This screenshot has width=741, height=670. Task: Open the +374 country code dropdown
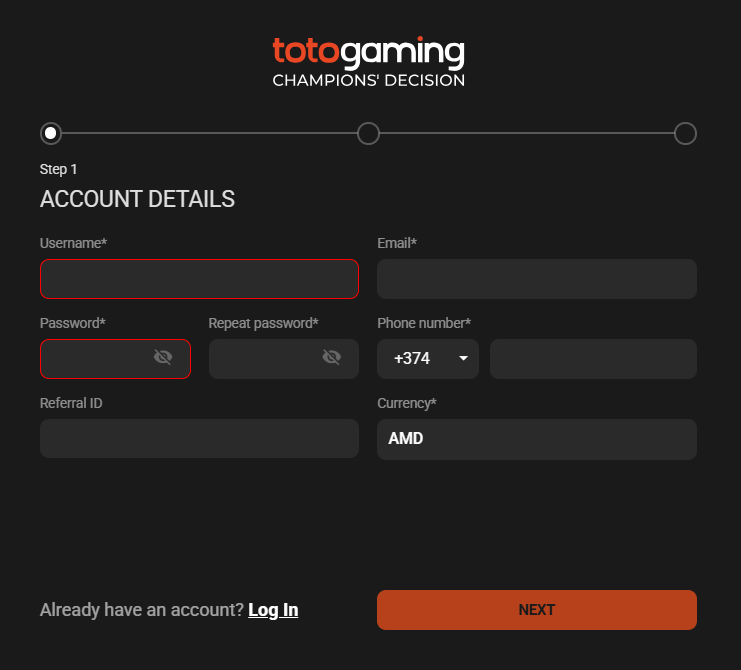click(428, 359)
